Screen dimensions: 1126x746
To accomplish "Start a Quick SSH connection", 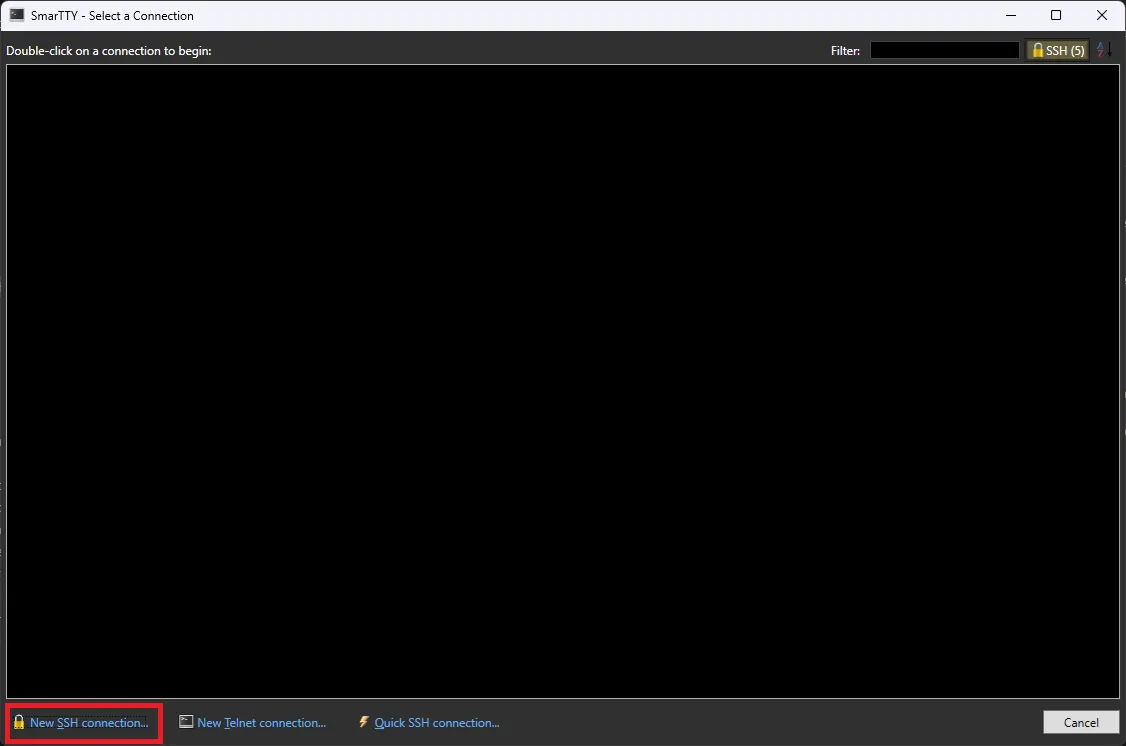I will 435,721.
